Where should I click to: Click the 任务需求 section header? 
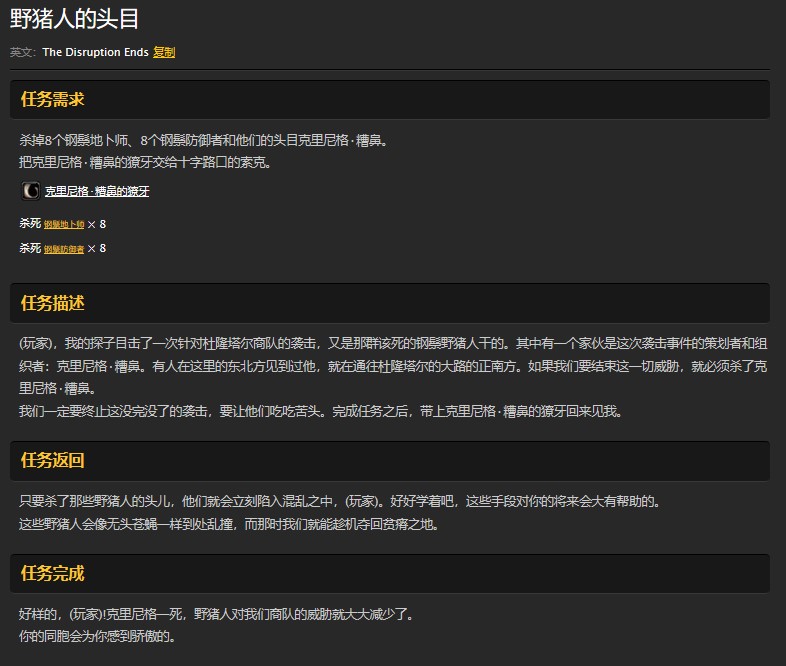click(53, 99)
